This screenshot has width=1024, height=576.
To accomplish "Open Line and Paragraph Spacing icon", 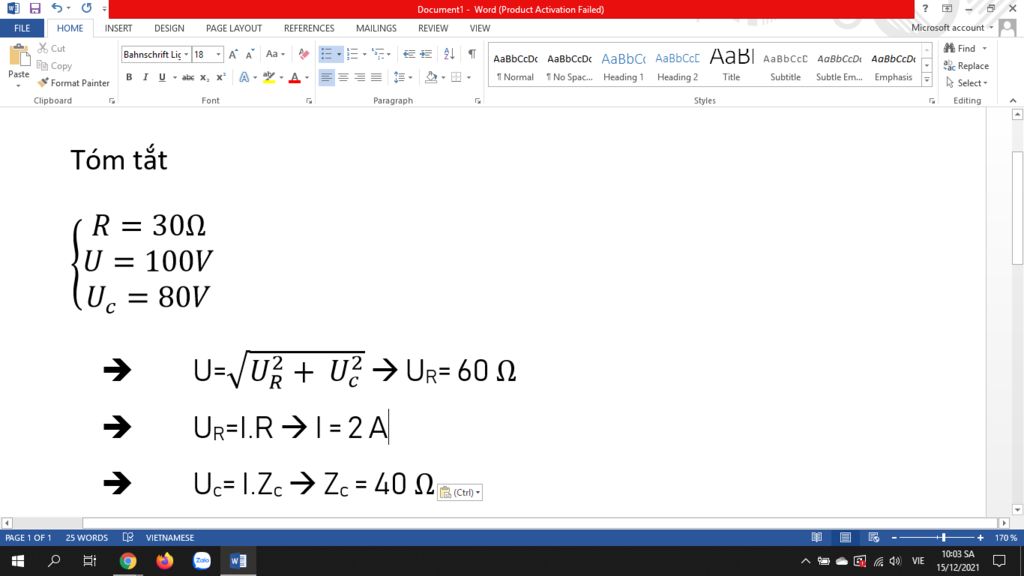I will tap(399, 77).
